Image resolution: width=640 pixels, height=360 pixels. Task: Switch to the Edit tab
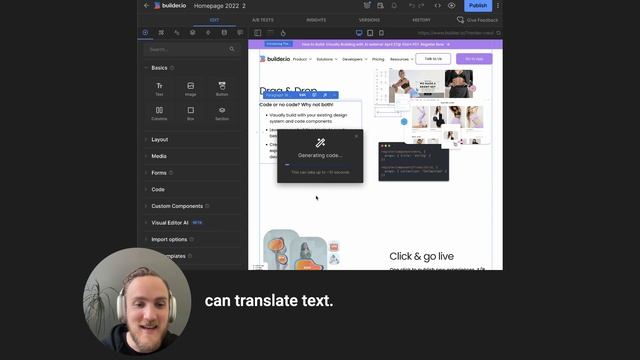pos(214,20)
